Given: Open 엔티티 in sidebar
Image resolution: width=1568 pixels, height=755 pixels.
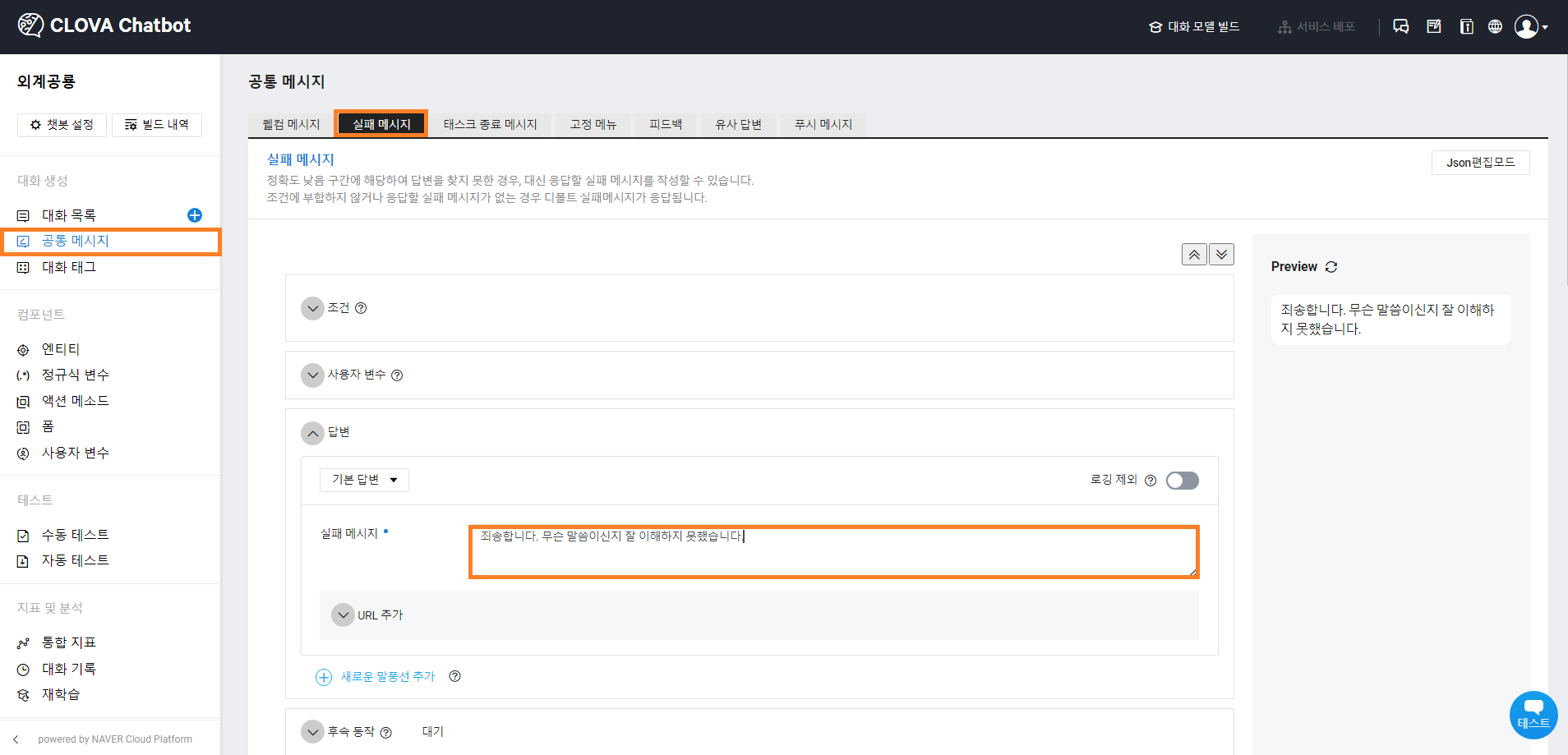Looking at the screenshot, I should (x=61, y=350).
